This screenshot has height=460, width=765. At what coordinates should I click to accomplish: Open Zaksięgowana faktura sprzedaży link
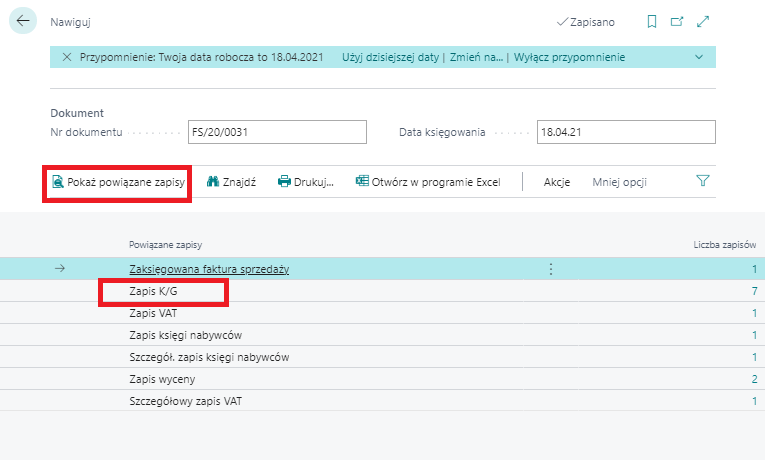coord(209,269)
